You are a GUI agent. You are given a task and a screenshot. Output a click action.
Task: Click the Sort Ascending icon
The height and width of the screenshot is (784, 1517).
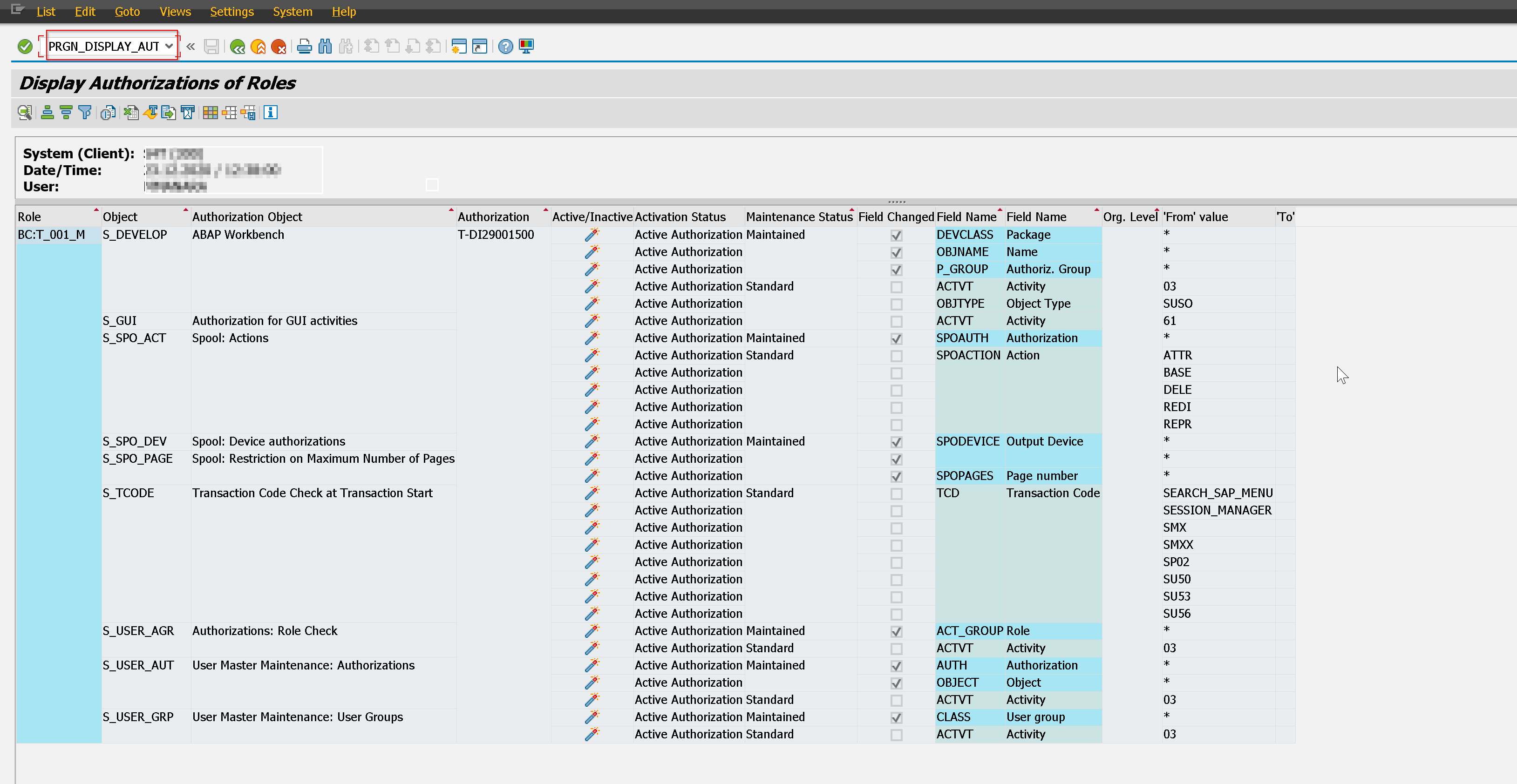coord(47,112)
